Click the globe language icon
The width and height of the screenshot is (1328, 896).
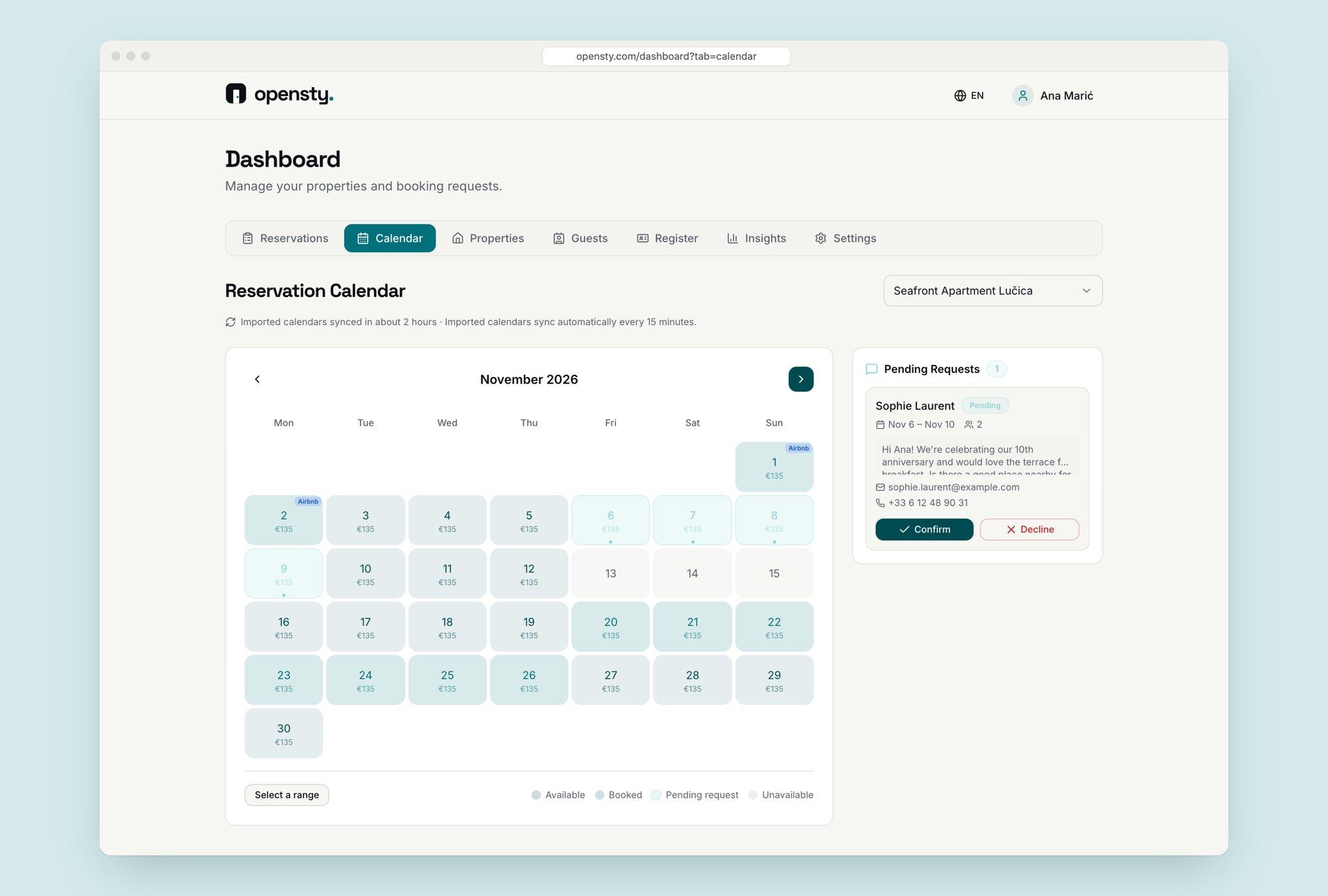click(959, 96)
